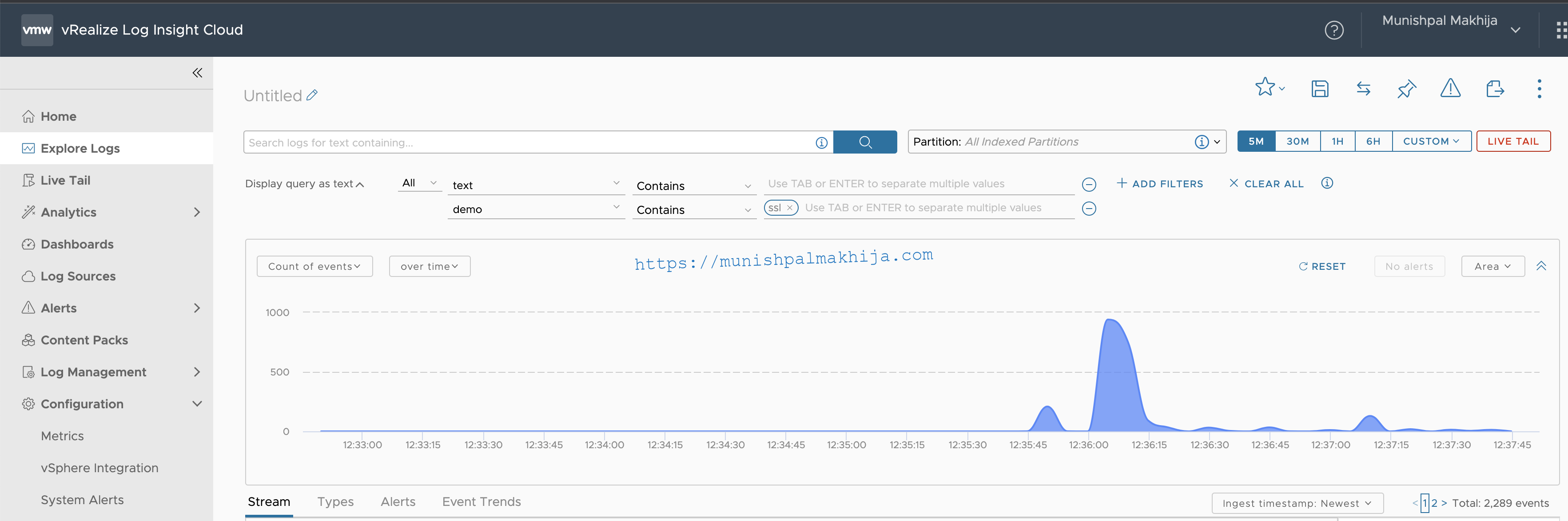This screenshot has height=521, width=1568.
Task: Open the demo field dropdown
Action: coord(536,209)
